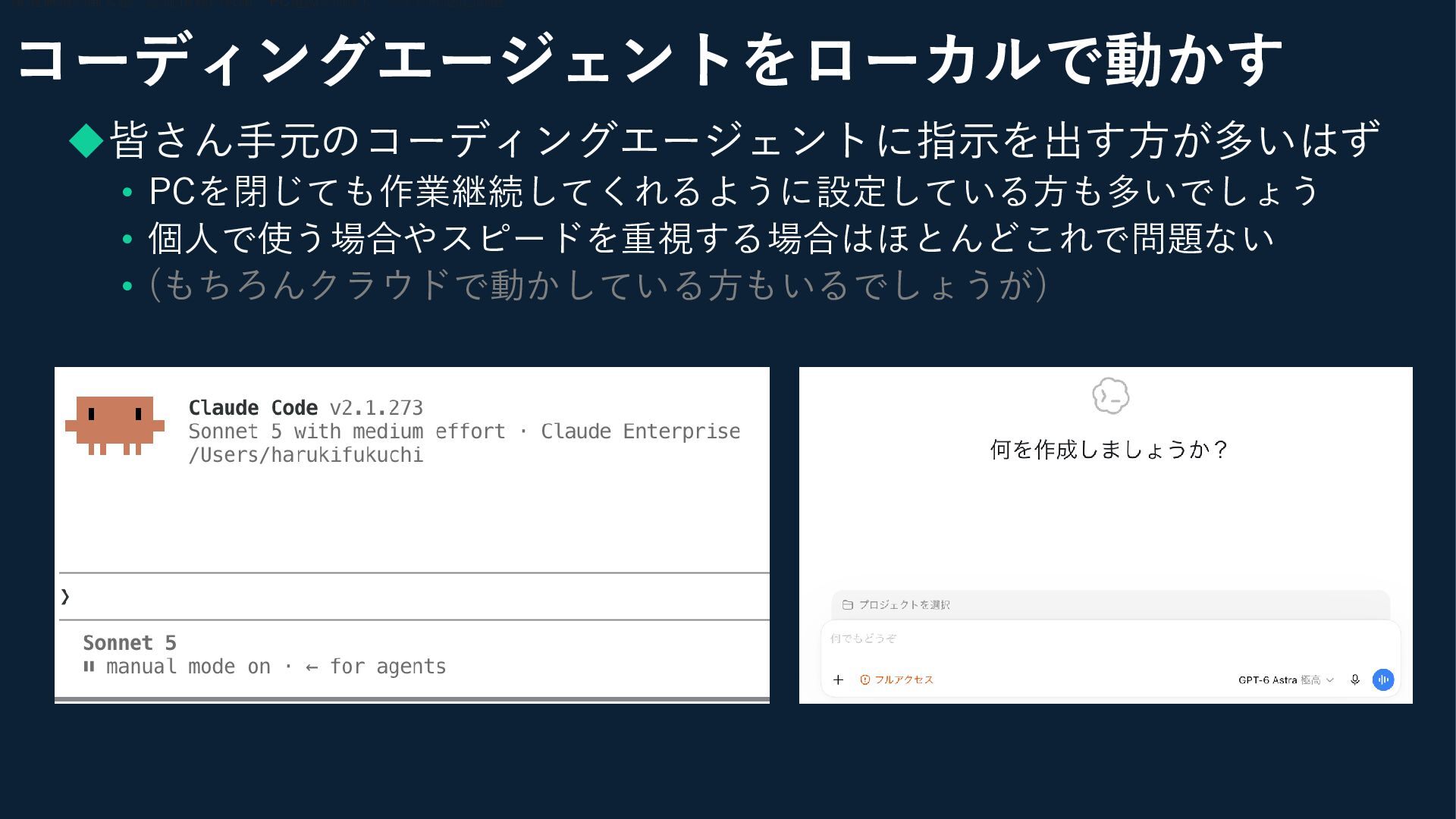Click the /Users/harukifukuchi path text
The width and height of the screenshot is (1456, 819).
point(306,455)
